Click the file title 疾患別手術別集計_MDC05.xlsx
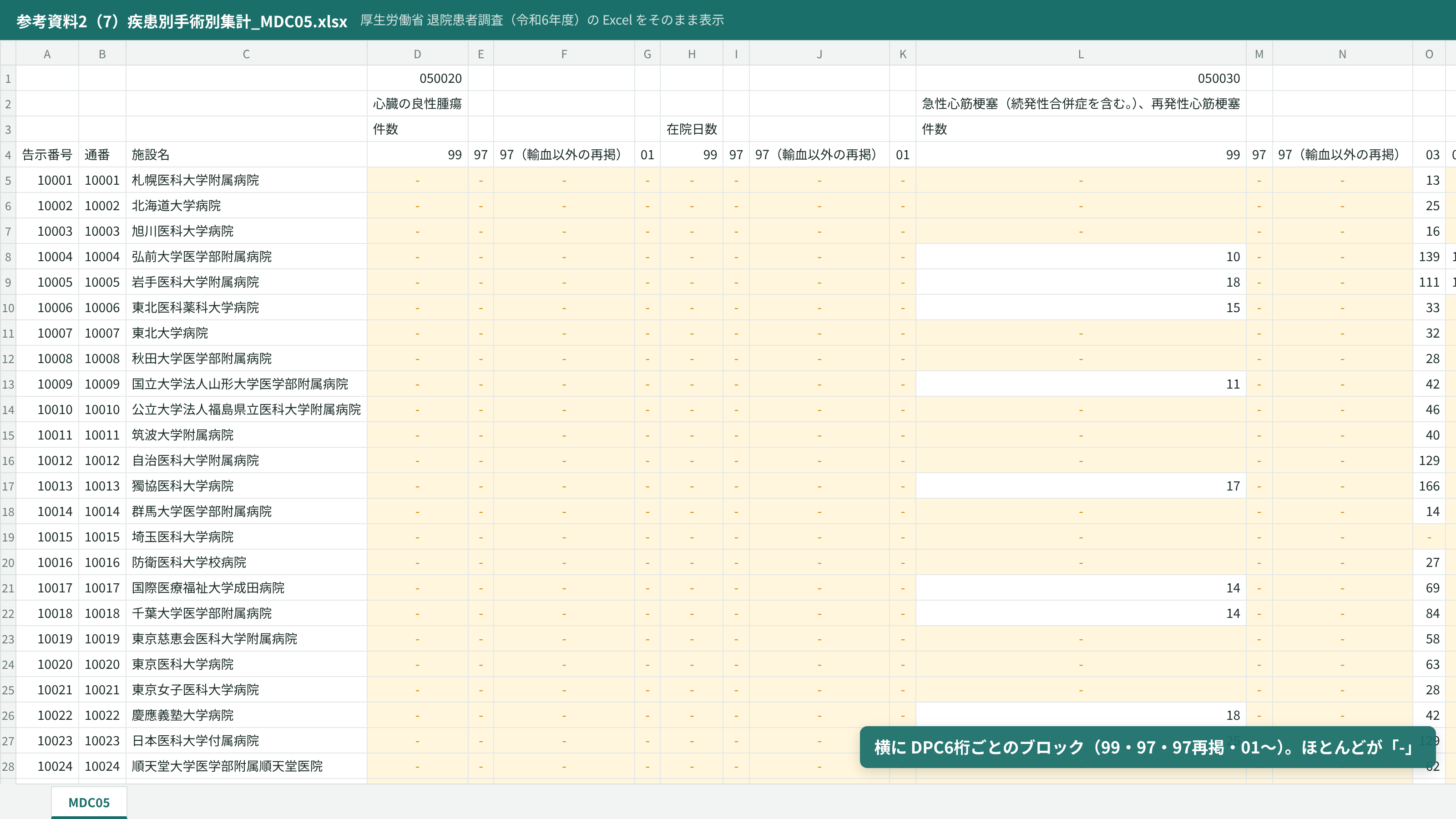This screenshot has height=819, width=1456. [182, 21]
